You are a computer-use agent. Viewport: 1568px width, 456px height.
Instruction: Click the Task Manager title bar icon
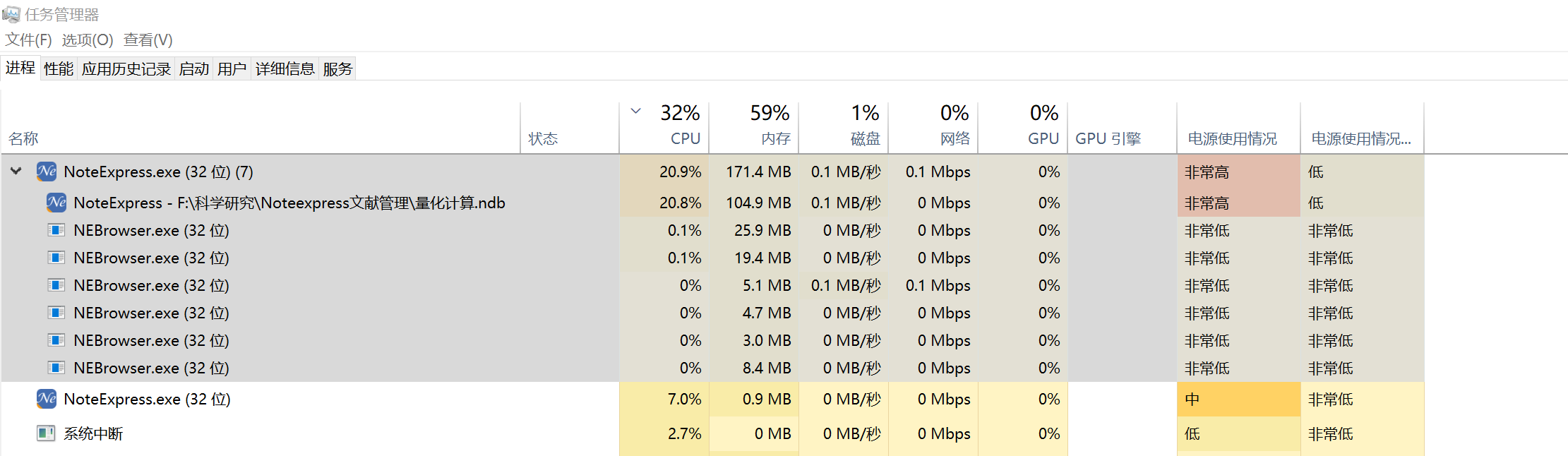11,14
